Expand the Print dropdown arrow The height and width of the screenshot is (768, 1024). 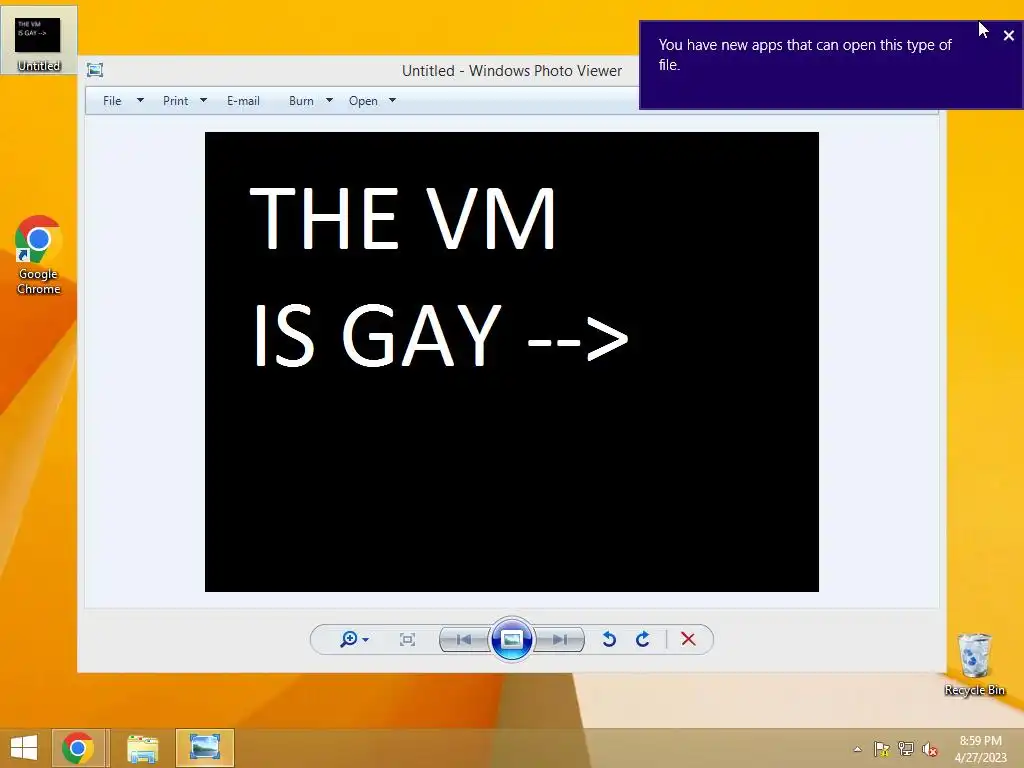pos(203,101)
